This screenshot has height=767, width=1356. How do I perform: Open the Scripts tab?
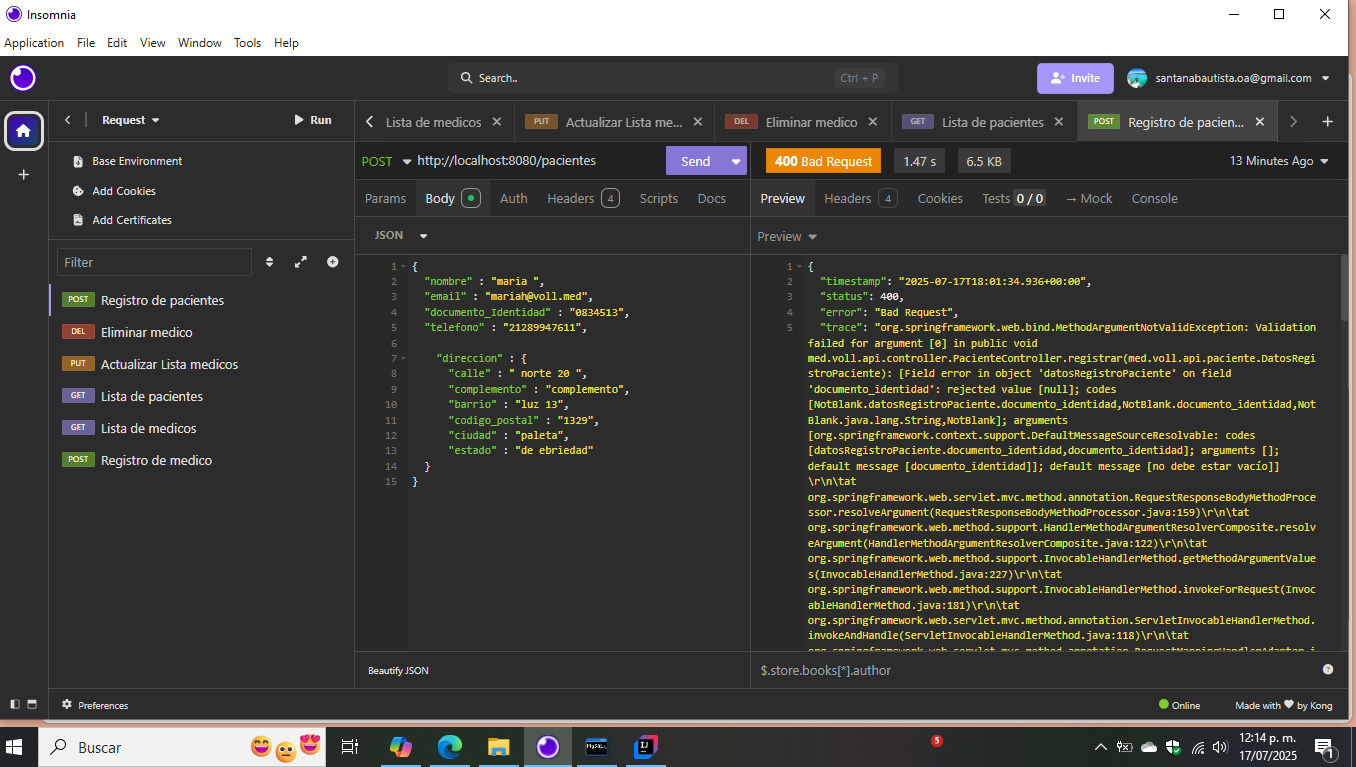[658, 198]
